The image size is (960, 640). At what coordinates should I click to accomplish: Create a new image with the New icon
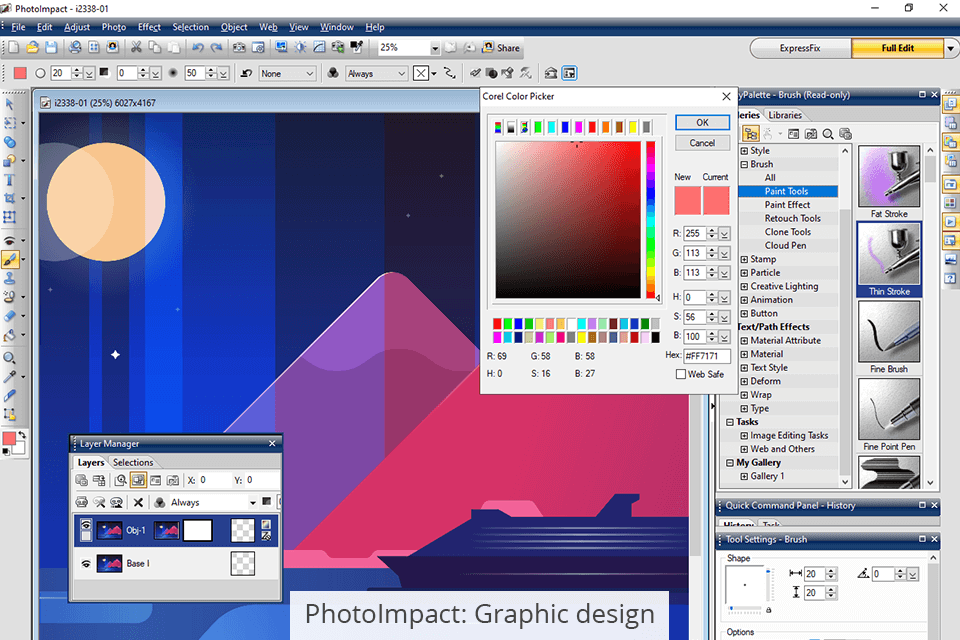coord(13,47)
